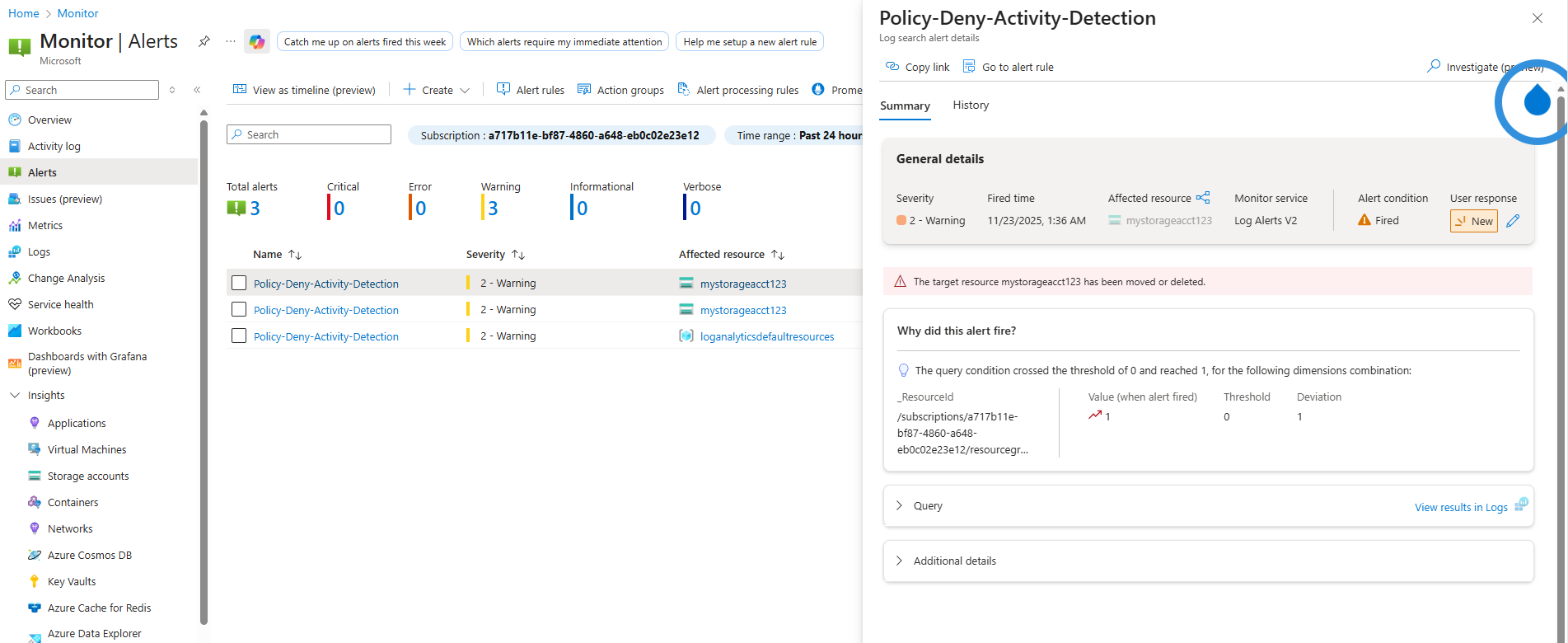Click the Home breadcrumb link
This screenshot has height=643, width=1568.
pos(24,13)
